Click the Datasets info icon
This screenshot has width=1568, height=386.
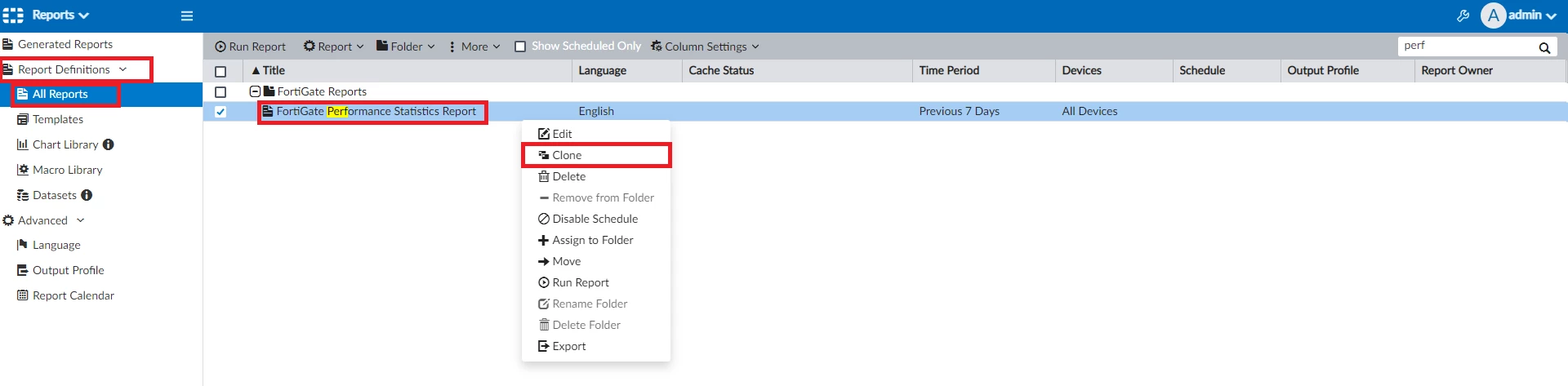pos(87,195)
